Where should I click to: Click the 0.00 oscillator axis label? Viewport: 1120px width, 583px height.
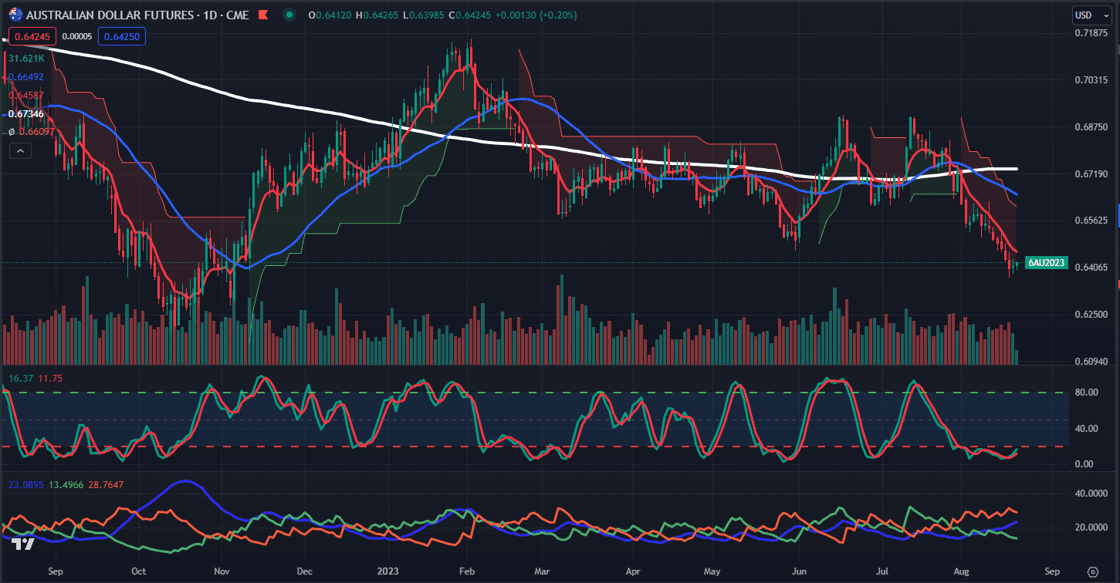coord(1084,464)
